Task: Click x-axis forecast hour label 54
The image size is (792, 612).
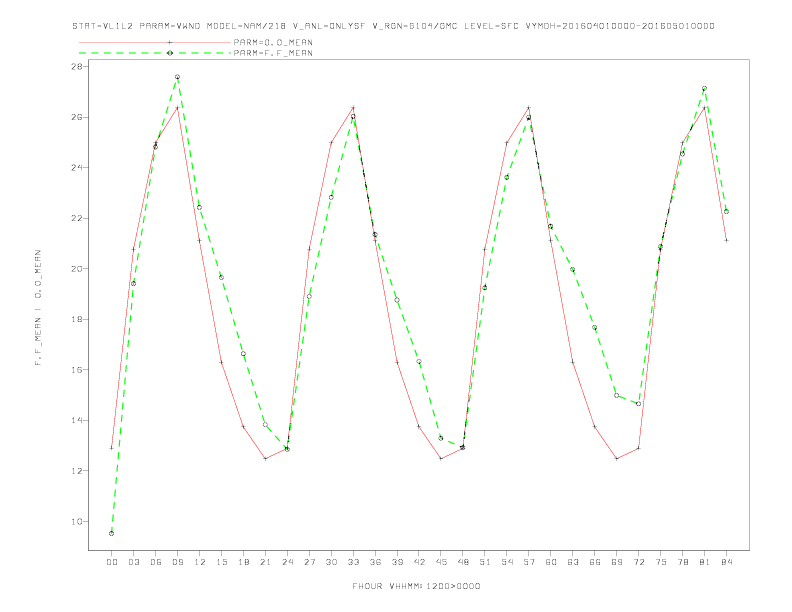Action: 507,562
